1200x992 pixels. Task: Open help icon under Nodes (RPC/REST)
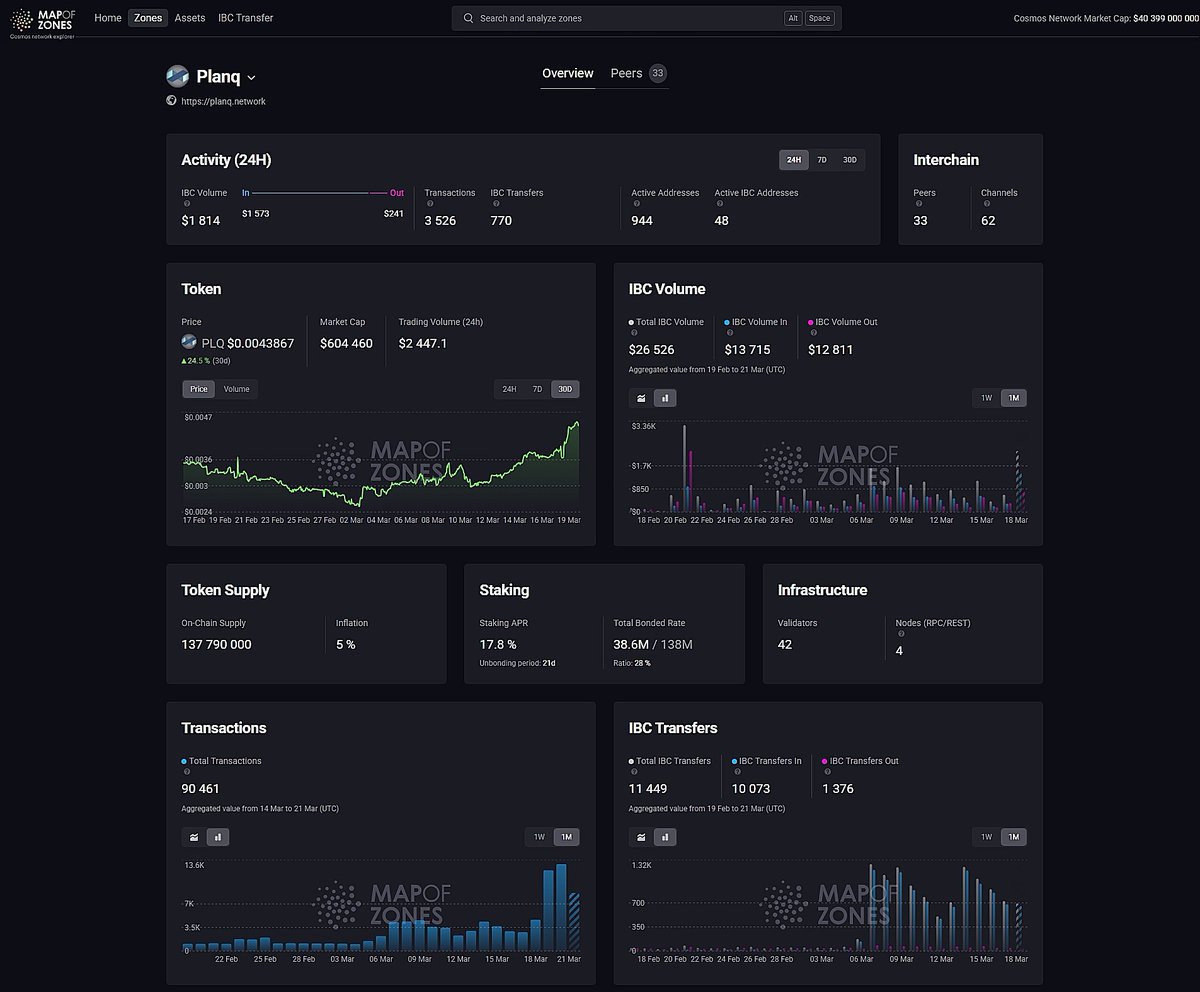pyautogui.click(x=901, y=634)
